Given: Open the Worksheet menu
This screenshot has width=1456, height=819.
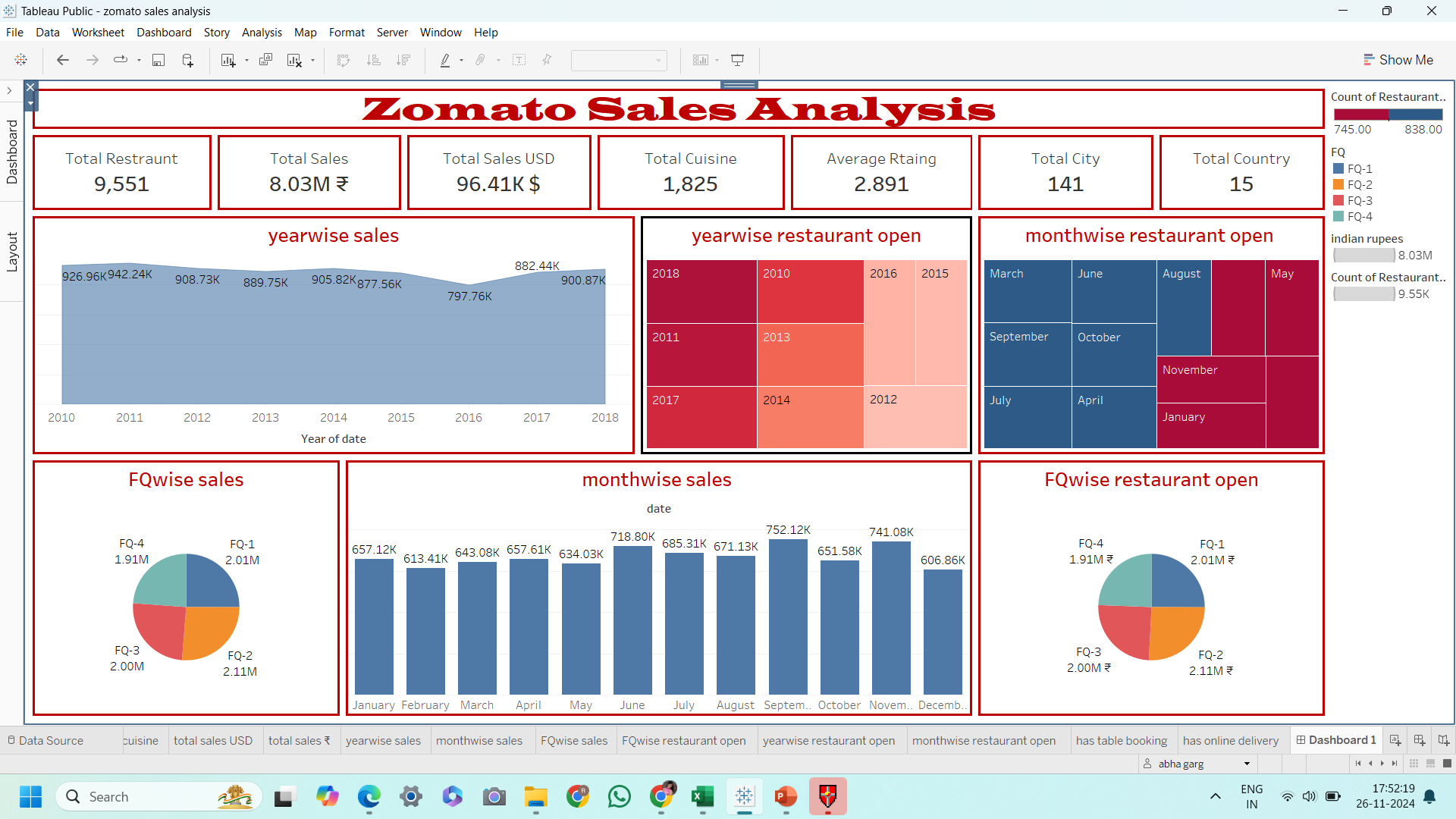Looking at the screenshot, I should 98,33.
